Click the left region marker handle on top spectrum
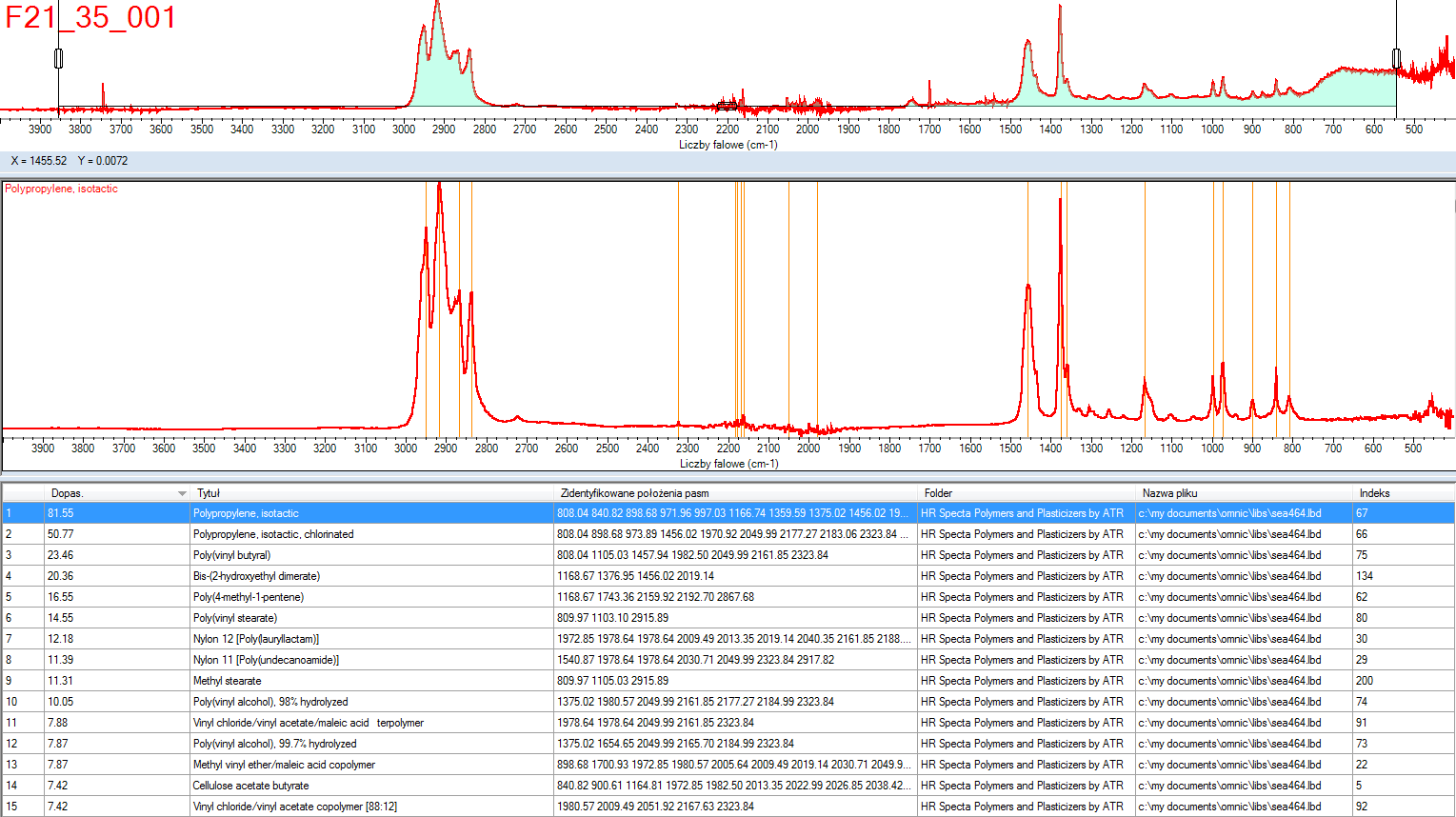Image resolution: width=1456 pixels, height=817 pixels. pos(58,59)
